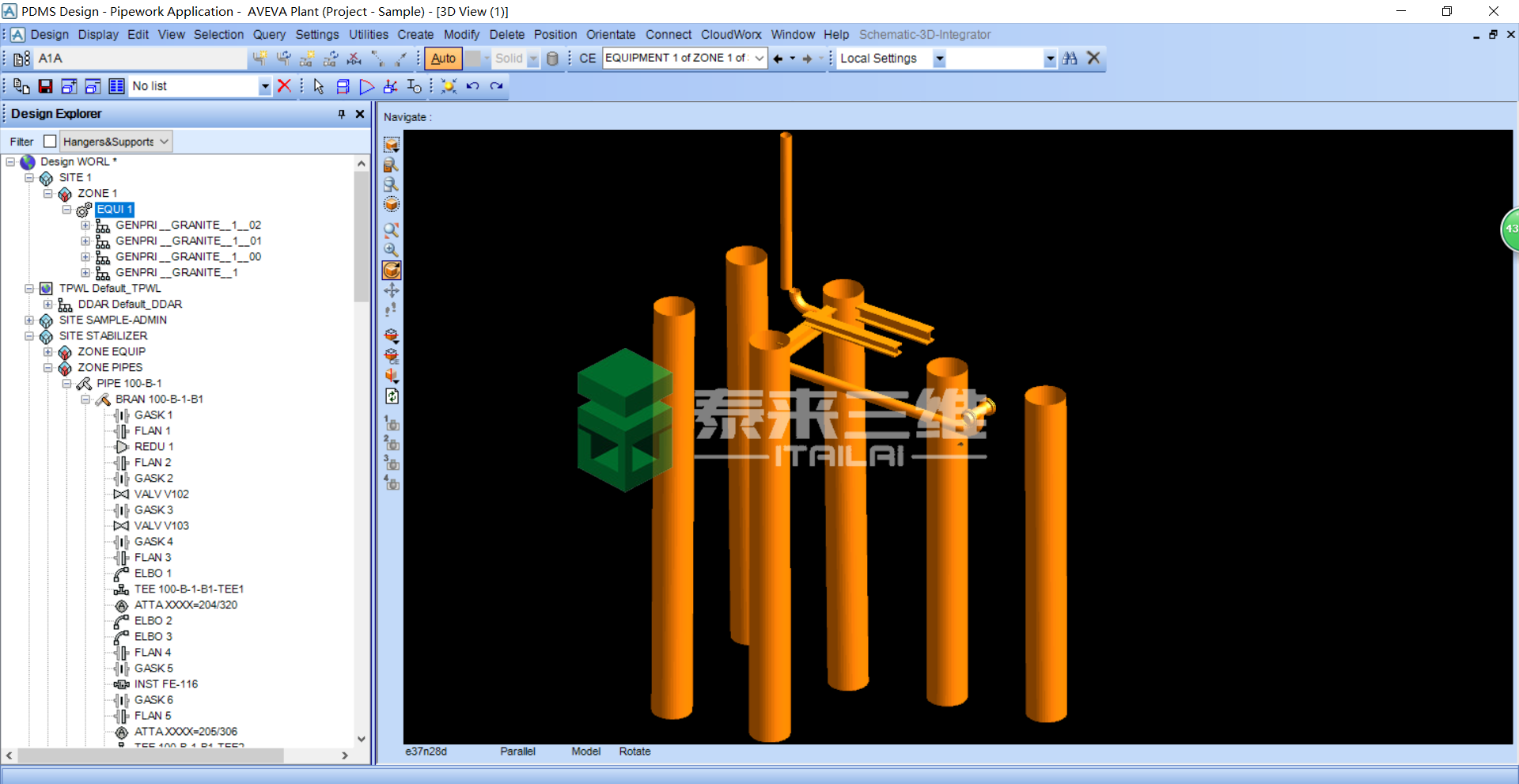Click the binoculars search icon
This screenshot has height=784, width=1519.
(1070, 59)
